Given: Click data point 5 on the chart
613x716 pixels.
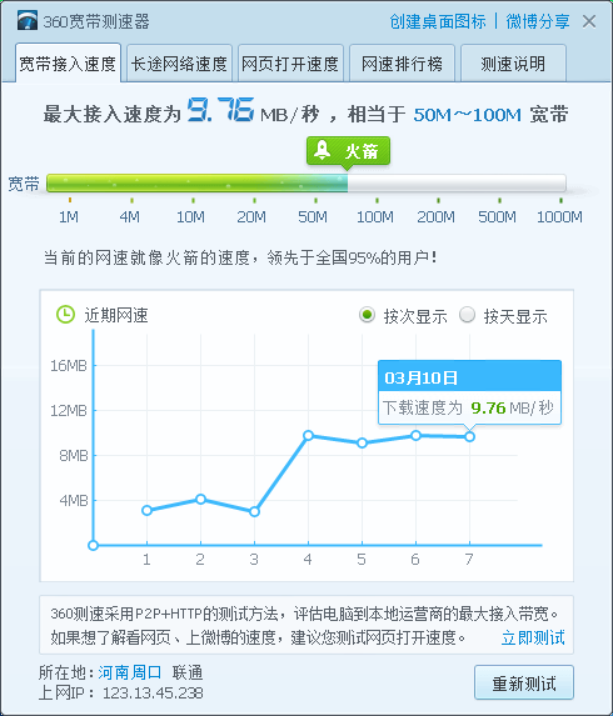Looking at the screenshot, I should tap(362, 443).
